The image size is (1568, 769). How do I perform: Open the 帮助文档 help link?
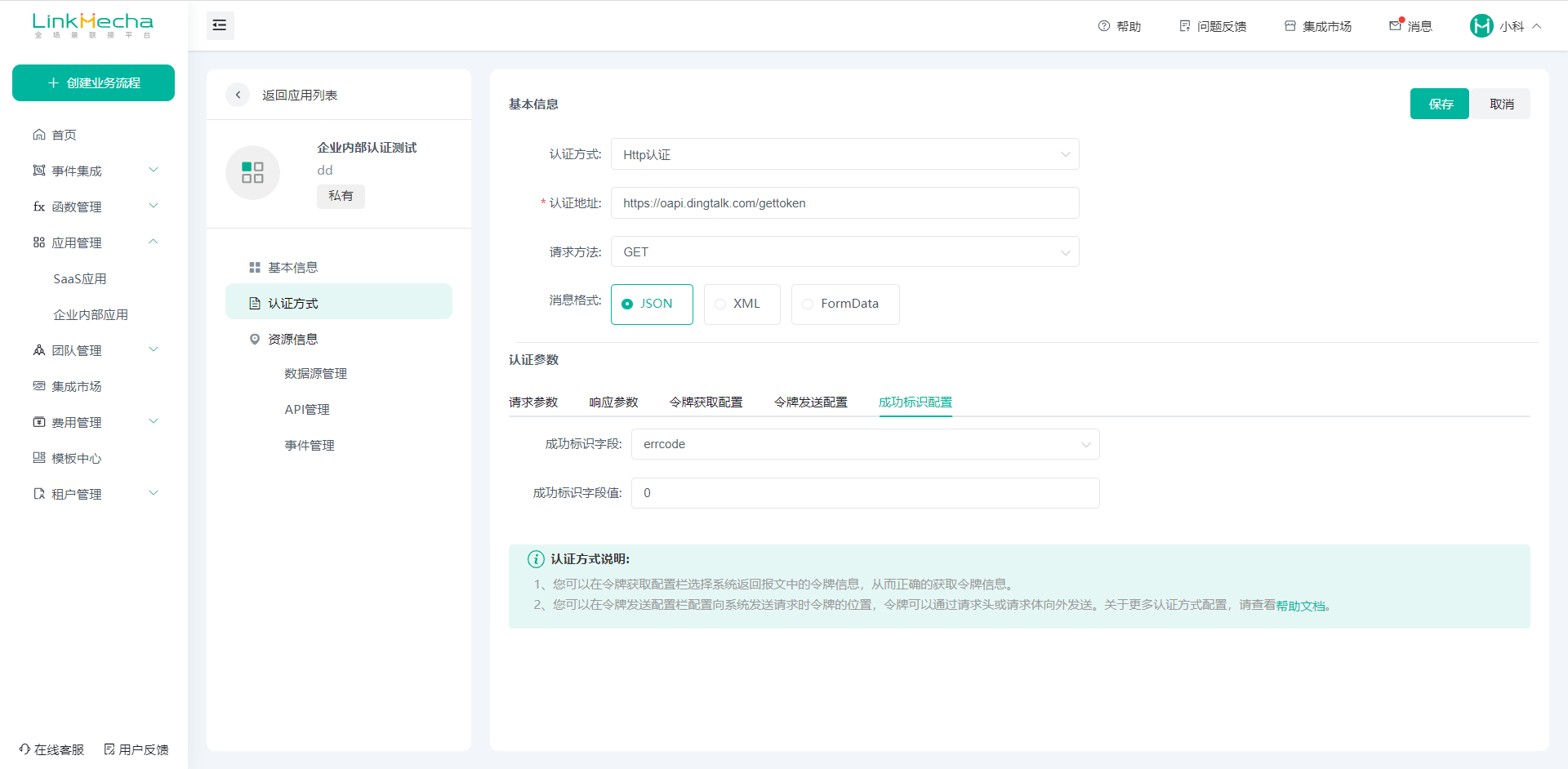[x=1301, y=606]
